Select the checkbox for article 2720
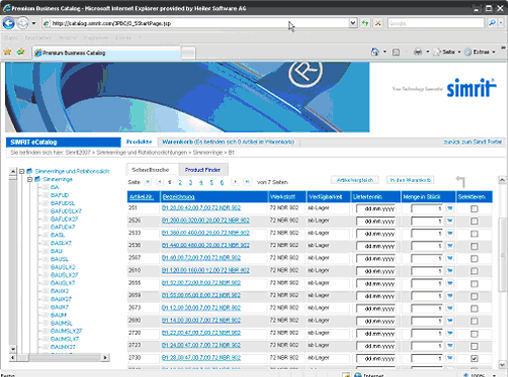508x377 pixels. [474, 334]
